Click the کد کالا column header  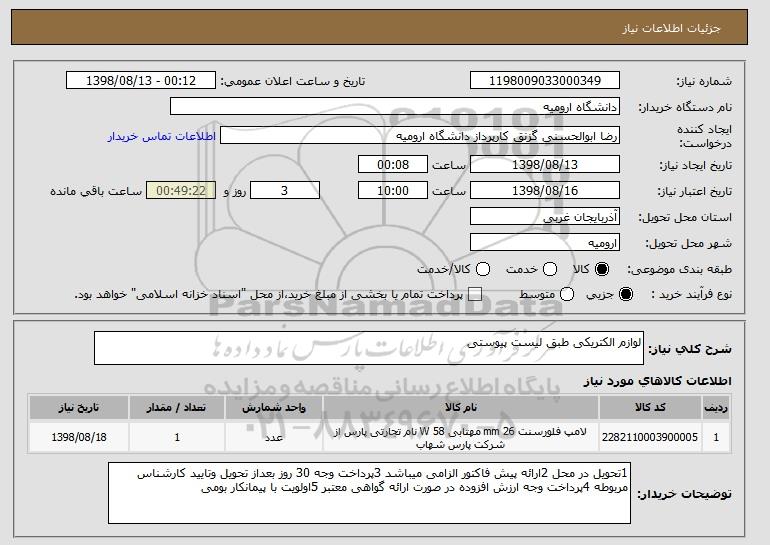[x=650, y=408]
